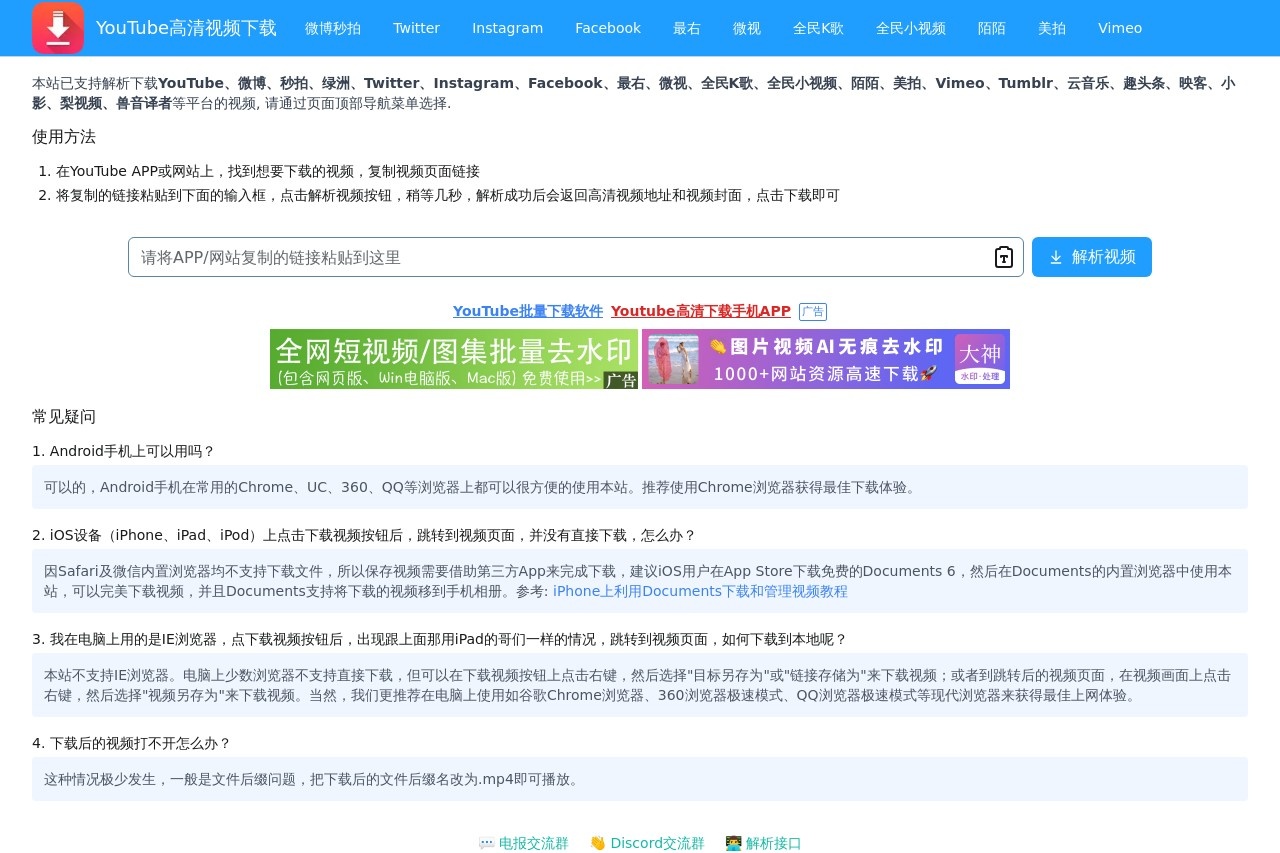
Task: Select Vimeo in the top navigation
Action: (x=1119, y=28)
